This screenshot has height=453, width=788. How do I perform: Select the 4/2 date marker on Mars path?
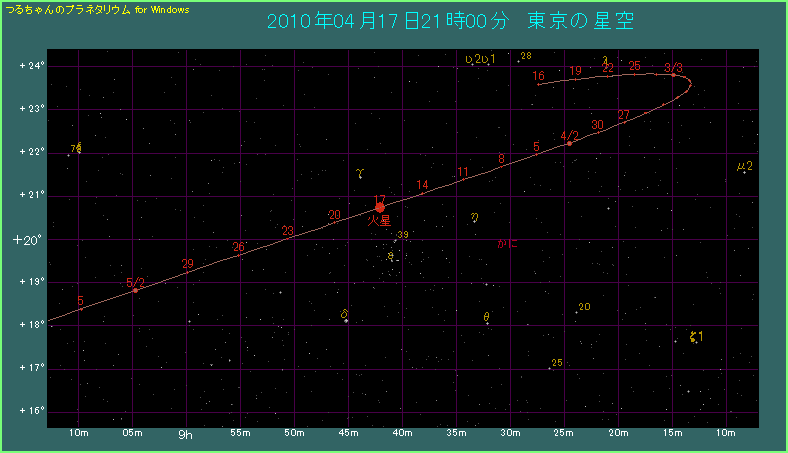click(570, 143)
